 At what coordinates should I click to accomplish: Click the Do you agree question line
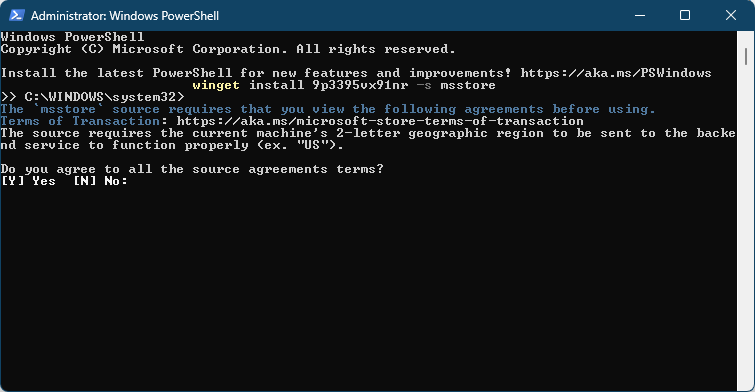192,170
